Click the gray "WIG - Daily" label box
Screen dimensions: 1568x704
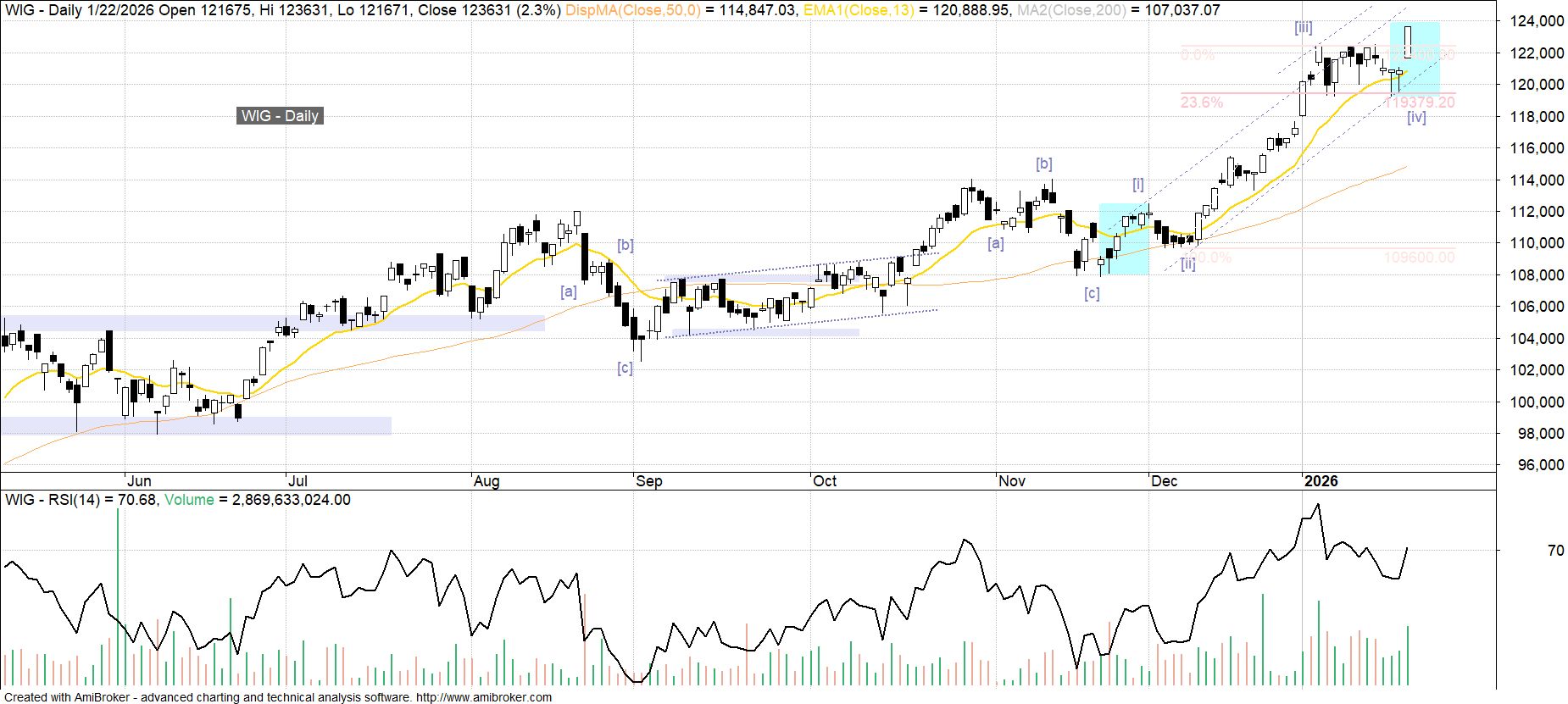coord(280,116)
